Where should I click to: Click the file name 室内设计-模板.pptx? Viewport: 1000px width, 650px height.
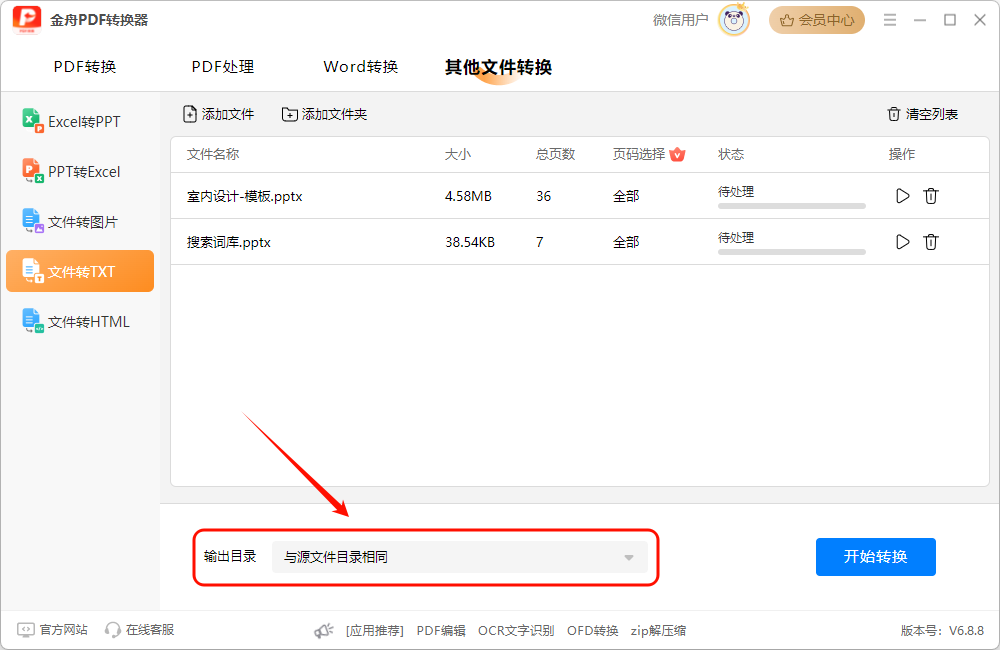244,196
